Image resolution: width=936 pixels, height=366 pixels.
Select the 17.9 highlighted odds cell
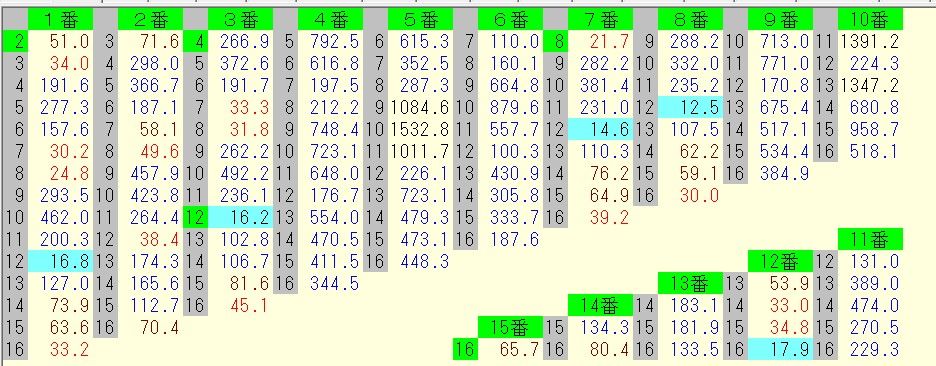(x=780, y=349)
